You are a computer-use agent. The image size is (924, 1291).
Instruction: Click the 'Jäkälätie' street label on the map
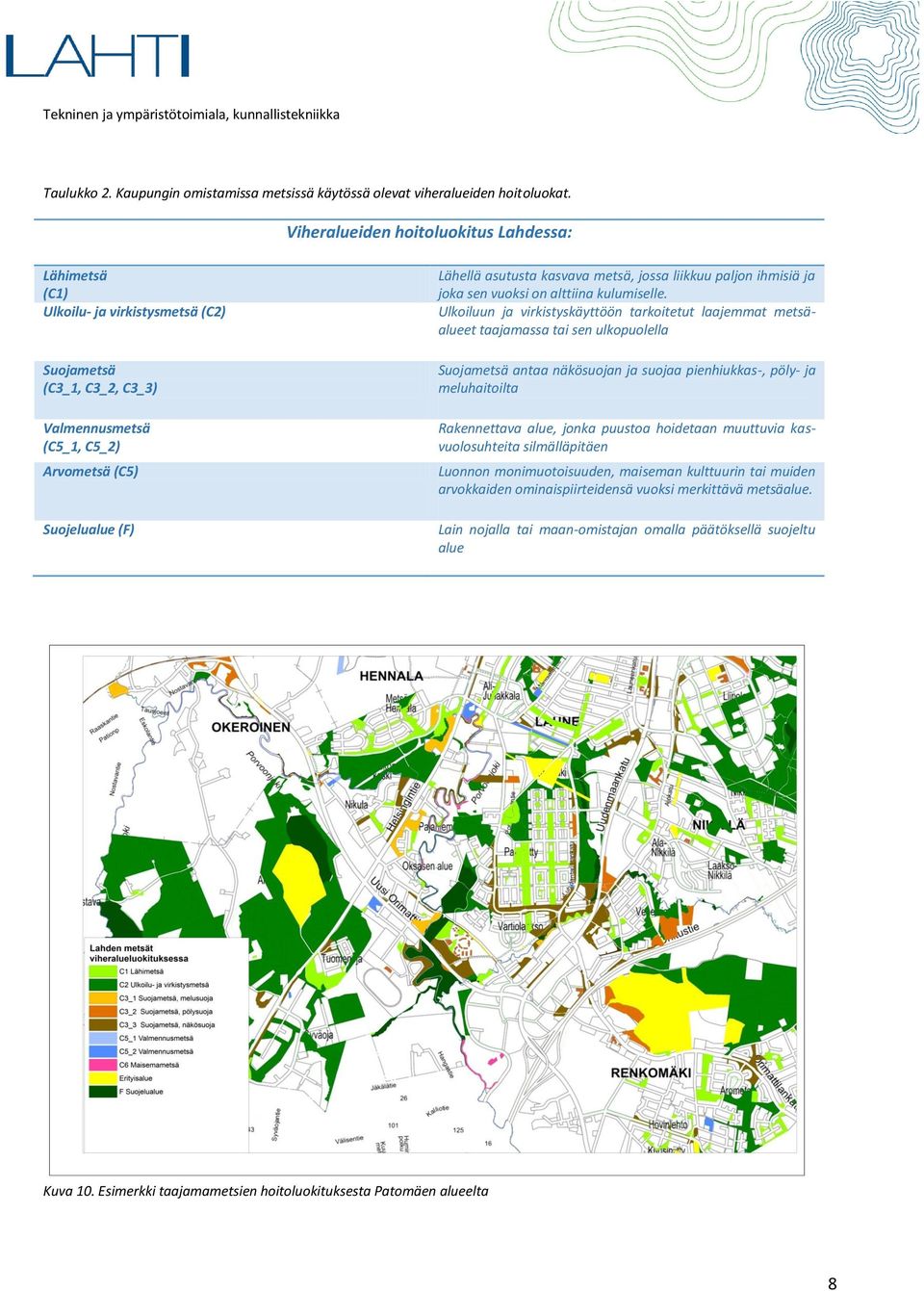383,1086
